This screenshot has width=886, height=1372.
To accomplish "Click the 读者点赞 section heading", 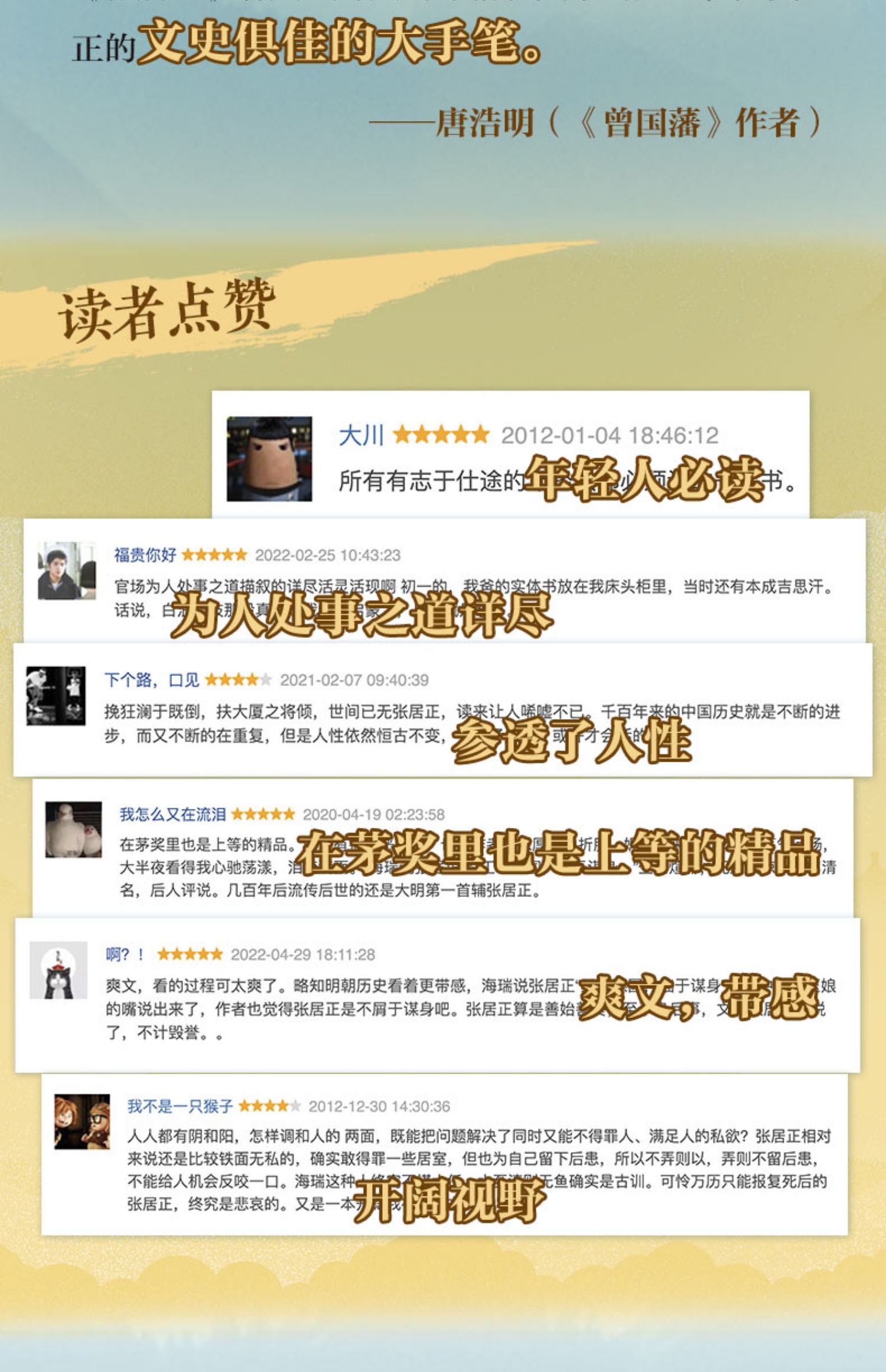I will click(x=167, y=311).
